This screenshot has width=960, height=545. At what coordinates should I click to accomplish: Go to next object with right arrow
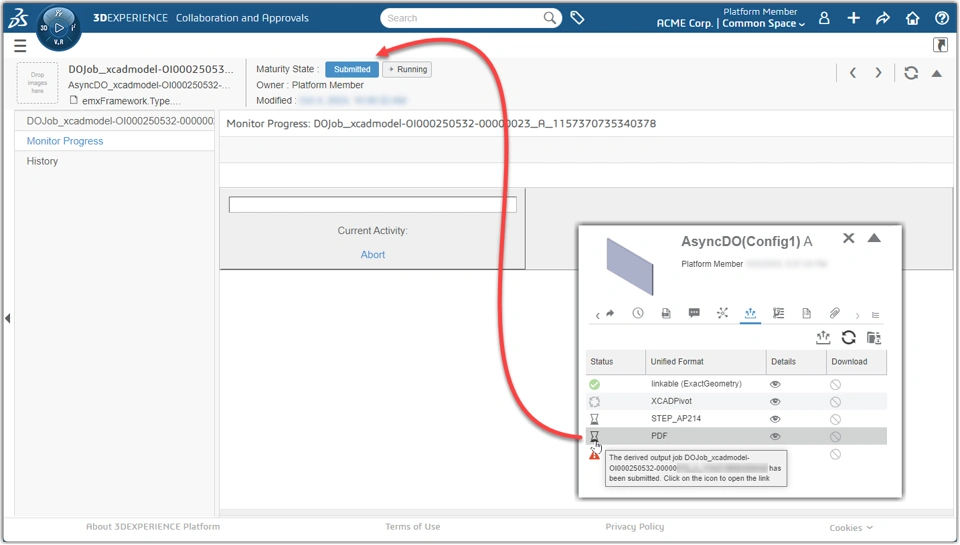point(879,73)
